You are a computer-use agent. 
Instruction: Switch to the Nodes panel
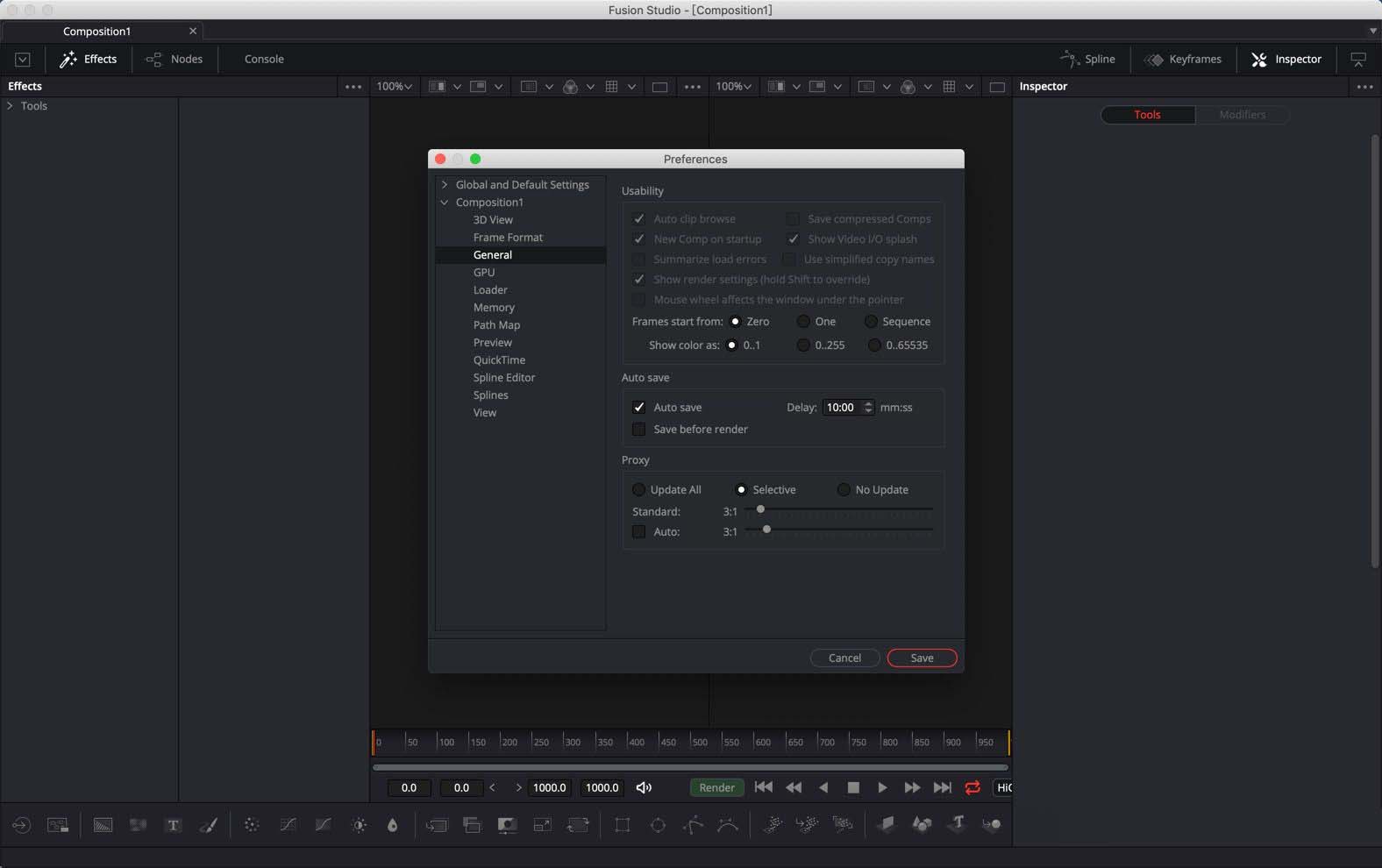click(x=174, y=60)
